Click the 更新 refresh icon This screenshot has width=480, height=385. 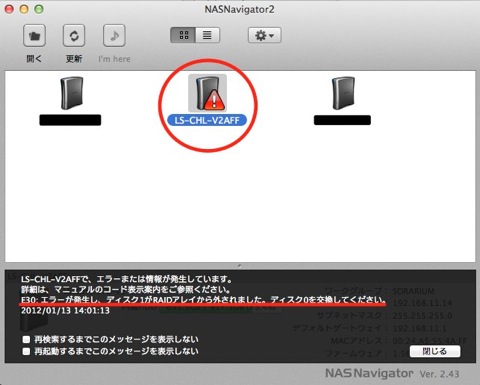tap(74, 36)
